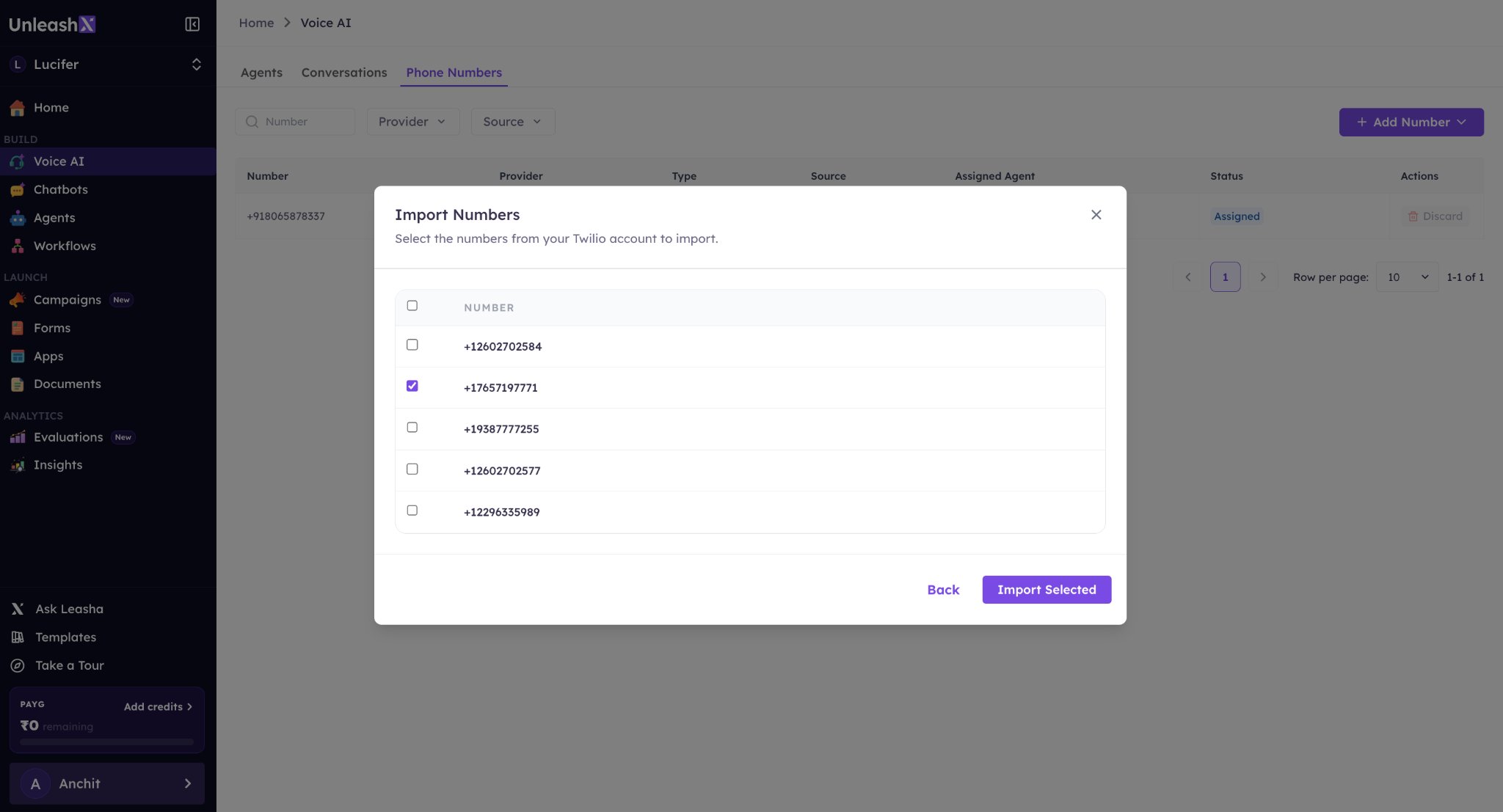Click the Discard button for +918065878337
Screen dimensions: 1503x812
click(1435, 216)
